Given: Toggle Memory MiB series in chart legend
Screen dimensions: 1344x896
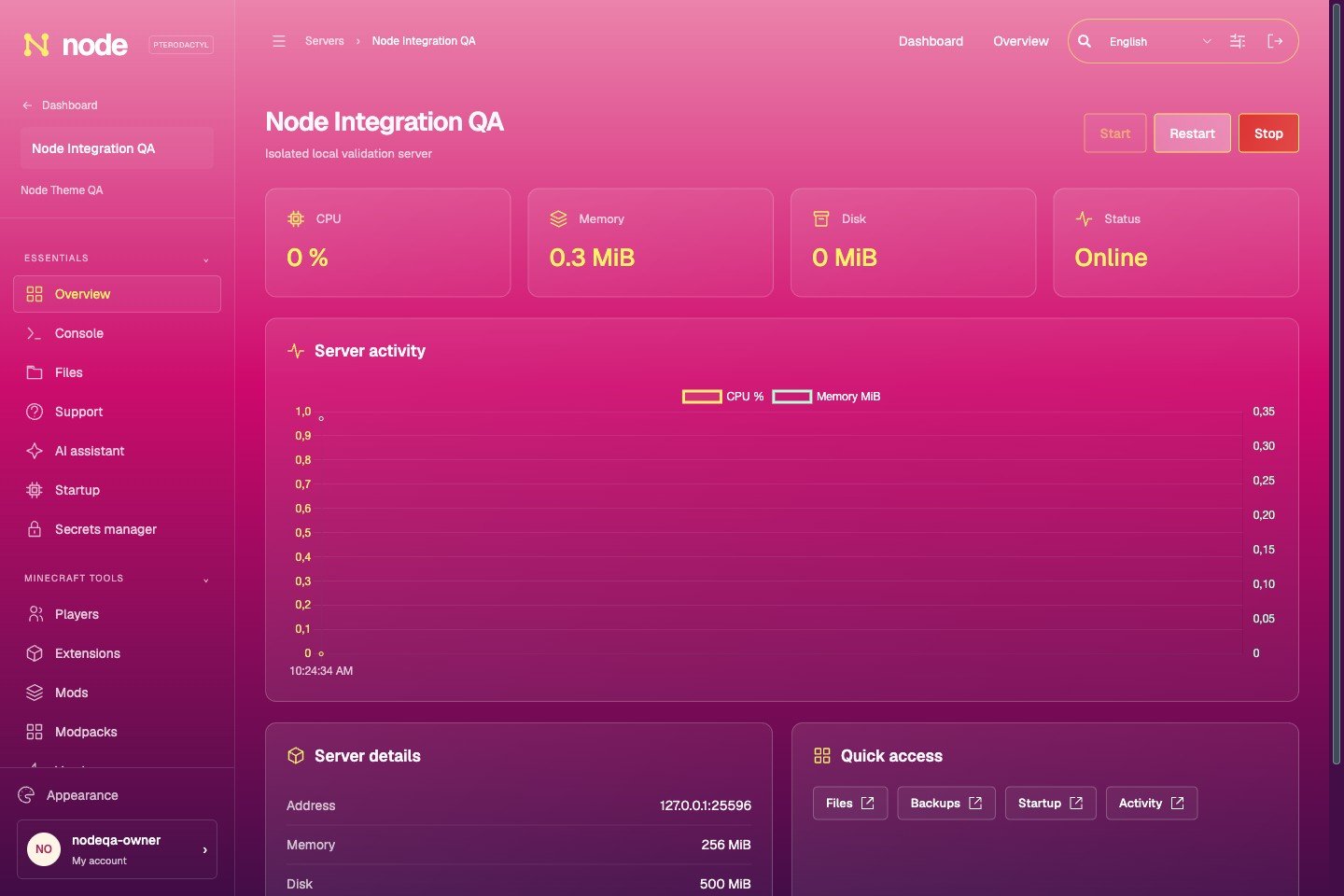Looking at the screenshot, I should click(x=827, y=397).
